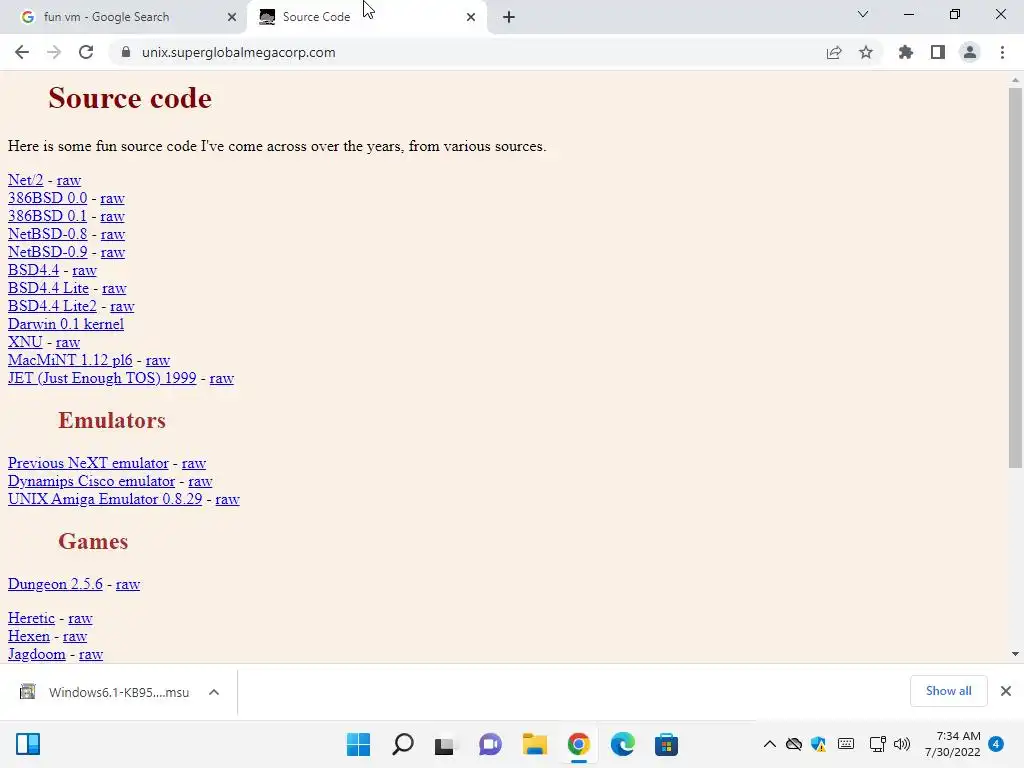
Task: Open network status tray icon
Action: (x=877, y=744)
